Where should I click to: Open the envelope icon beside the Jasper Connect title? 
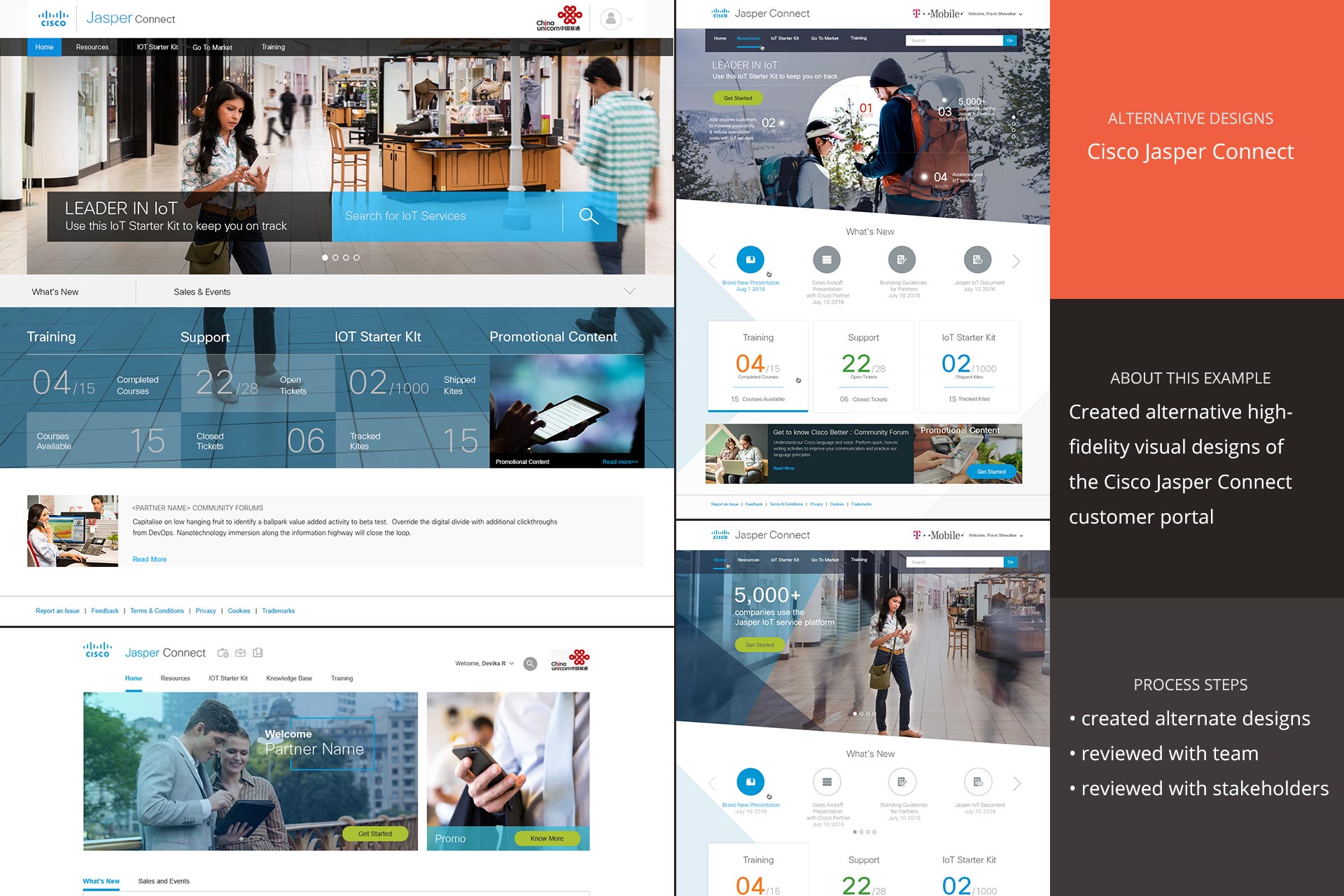click(x=240, y=653)
